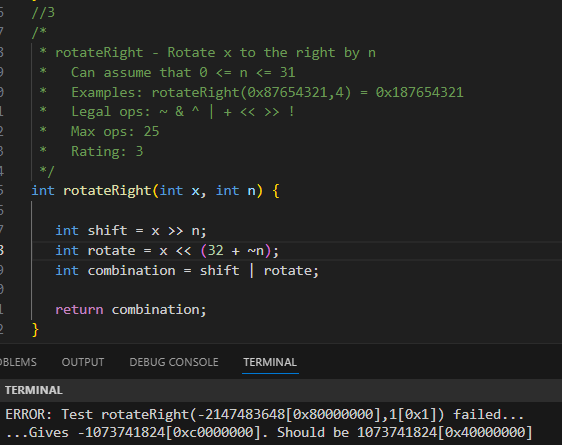The width and height of the screenshot is (562, 445).
Task: Click the closing brace of rotateRight function
Action: coord(35,330)
